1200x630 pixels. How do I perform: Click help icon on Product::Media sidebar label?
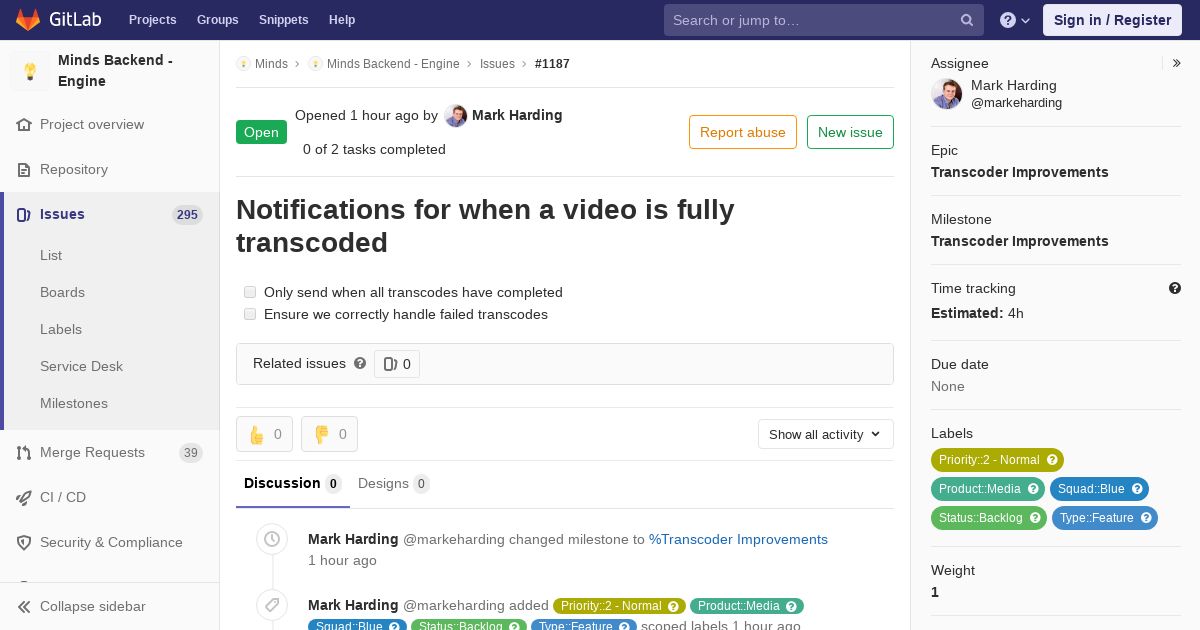pyautogui.click(x=1033, y=489)
